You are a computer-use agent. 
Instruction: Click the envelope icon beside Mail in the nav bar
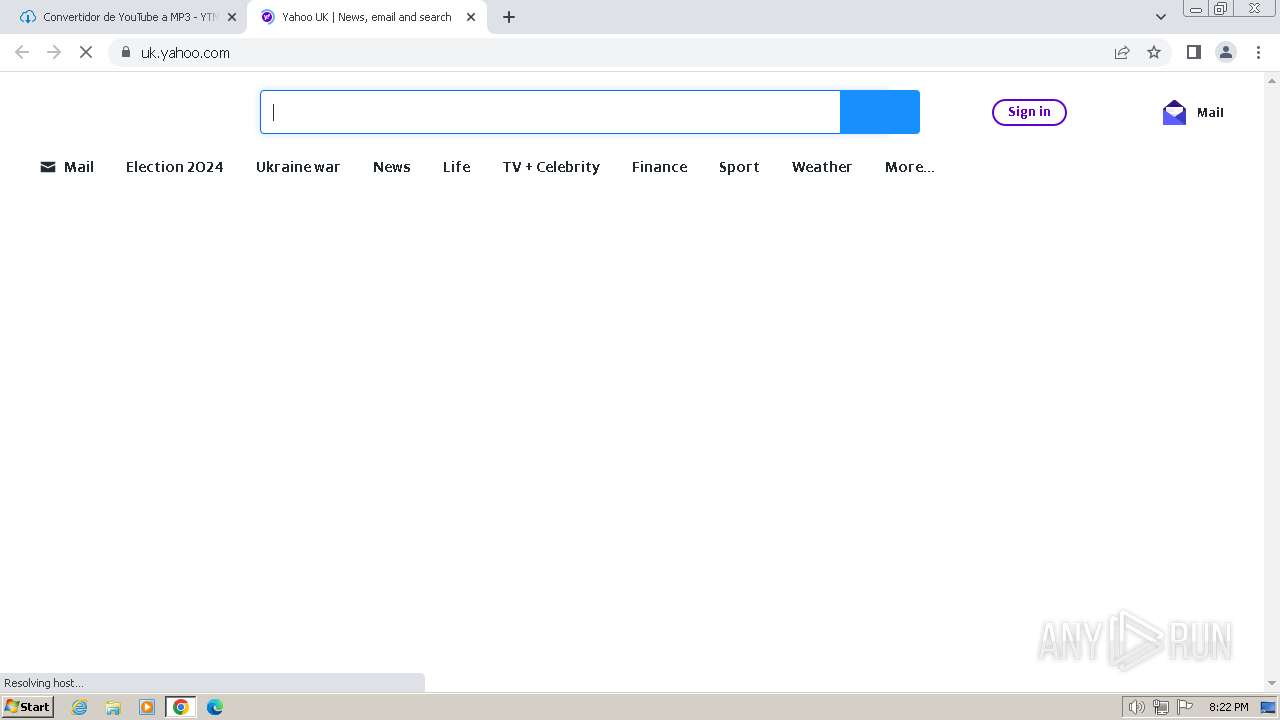(48, 167)
